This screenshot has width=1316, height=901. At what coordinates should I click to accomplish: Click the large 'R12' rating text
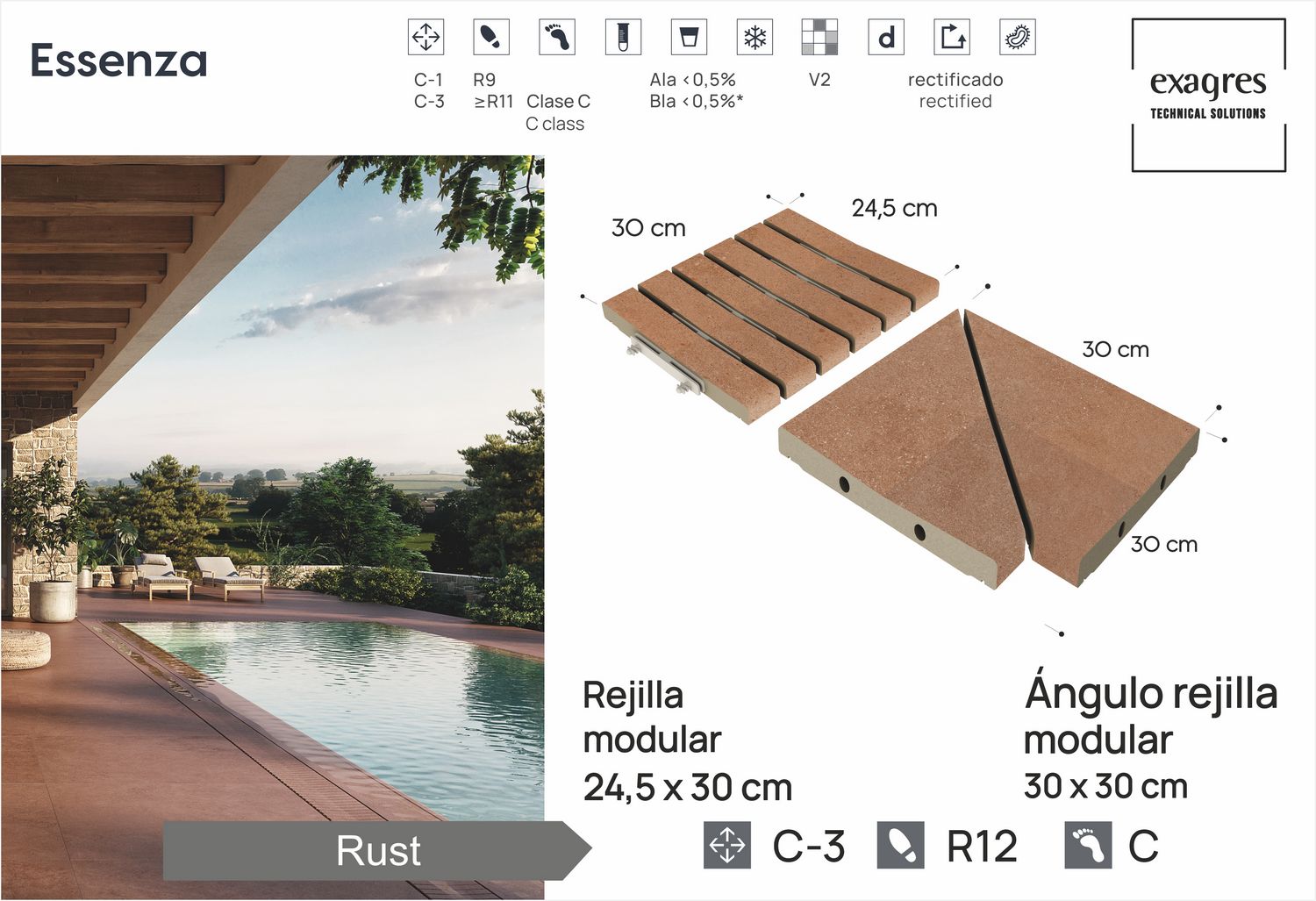click(983, 847)
